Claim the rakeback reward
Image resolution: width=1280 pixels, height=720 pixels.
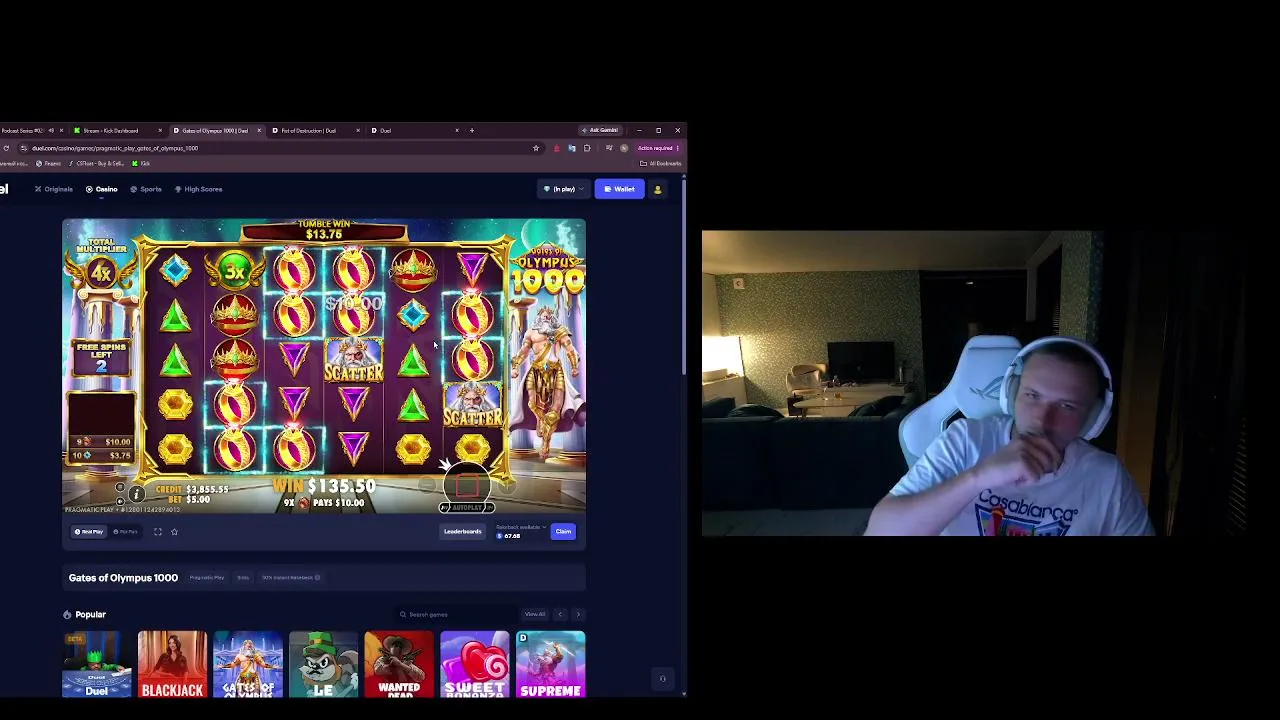click(563, 532)
